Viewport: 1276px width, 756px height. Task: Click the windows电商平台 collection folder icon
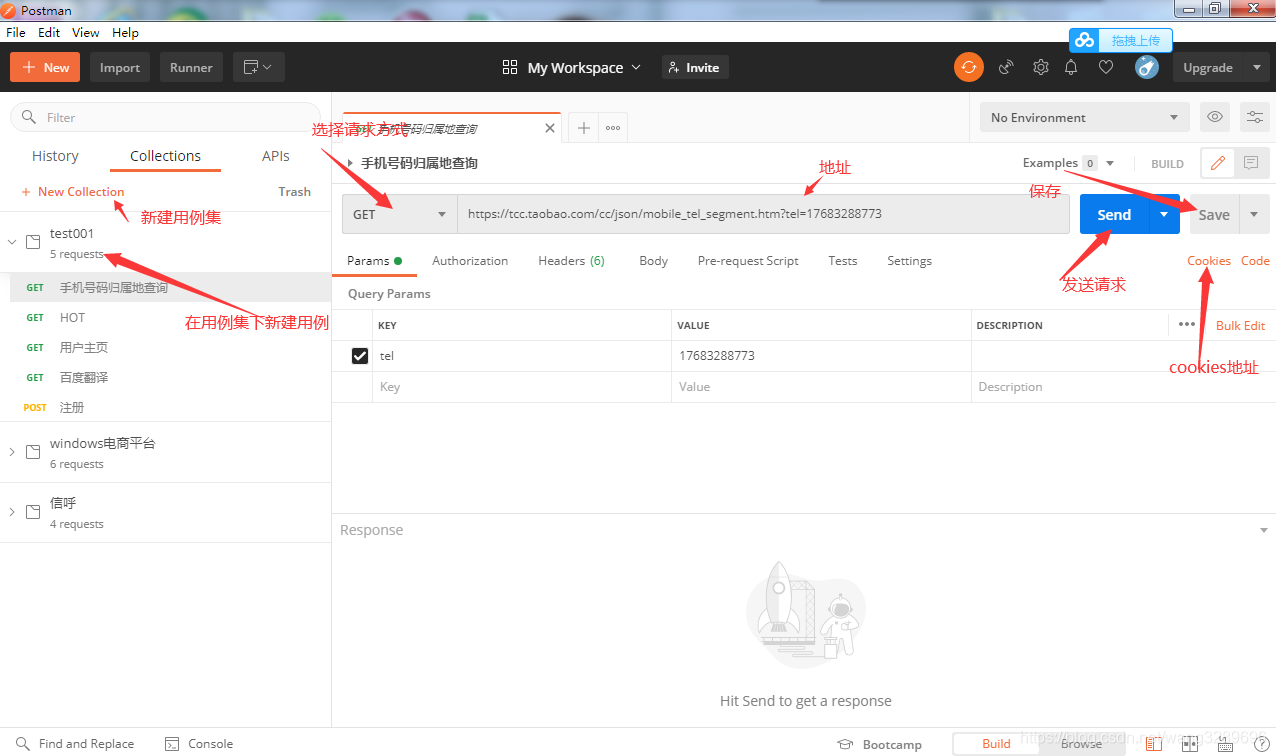pyautogui.click(x=33, y=451)
